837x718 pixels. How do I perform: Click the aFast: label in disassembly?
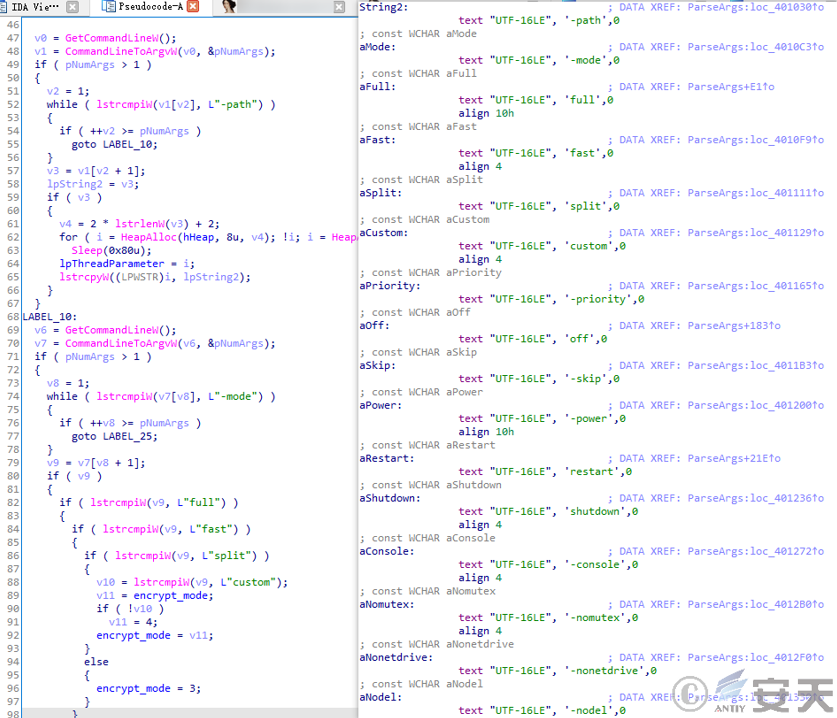click(377, 140)
